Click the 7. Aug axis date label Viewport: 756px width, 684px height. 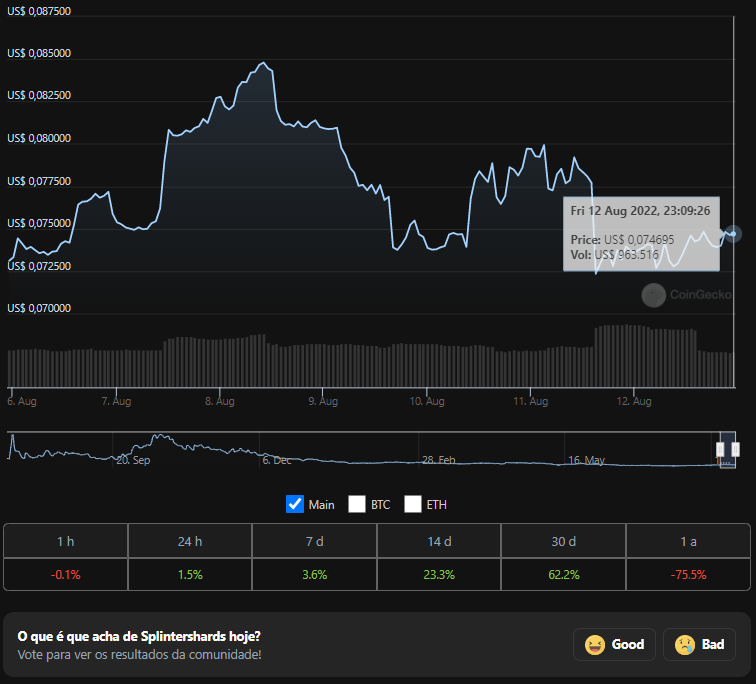(116, 401)
